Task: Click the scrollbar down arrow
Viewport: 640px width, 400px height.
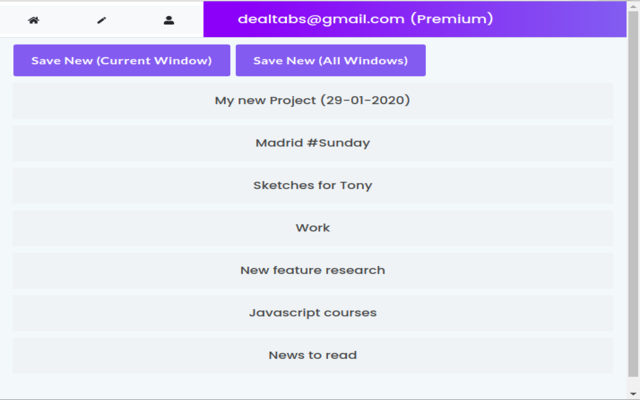Action: pos(633,394)
